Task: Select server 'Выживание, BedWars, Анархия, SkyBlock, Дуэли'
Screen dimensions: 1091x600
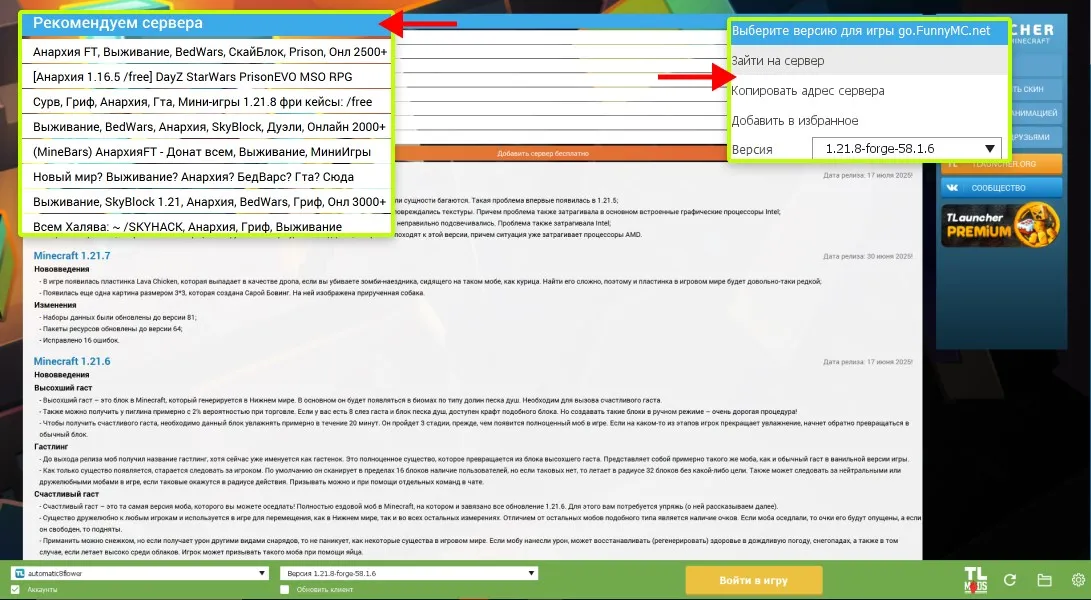Action: point(207,127)
